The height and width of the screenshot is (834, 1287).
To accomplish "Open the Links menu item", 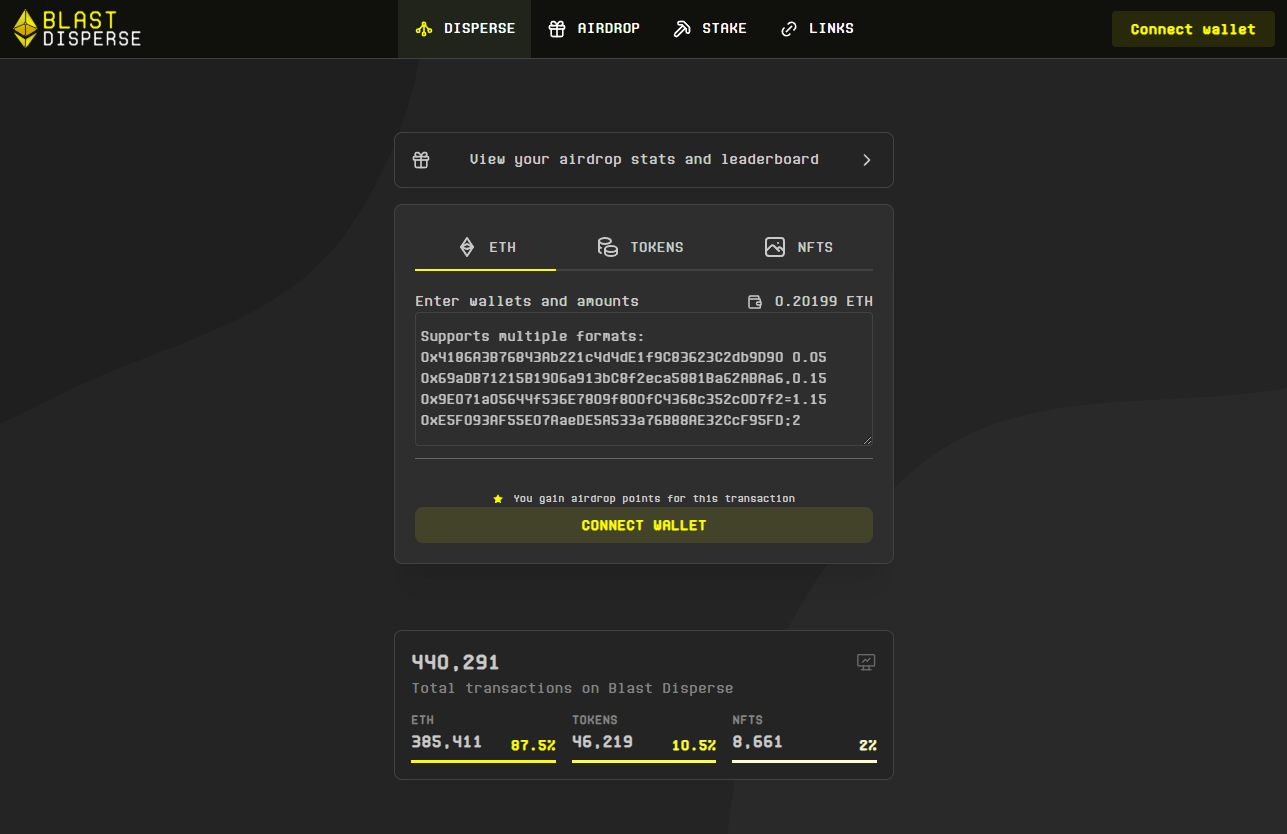I will [817, 29].
